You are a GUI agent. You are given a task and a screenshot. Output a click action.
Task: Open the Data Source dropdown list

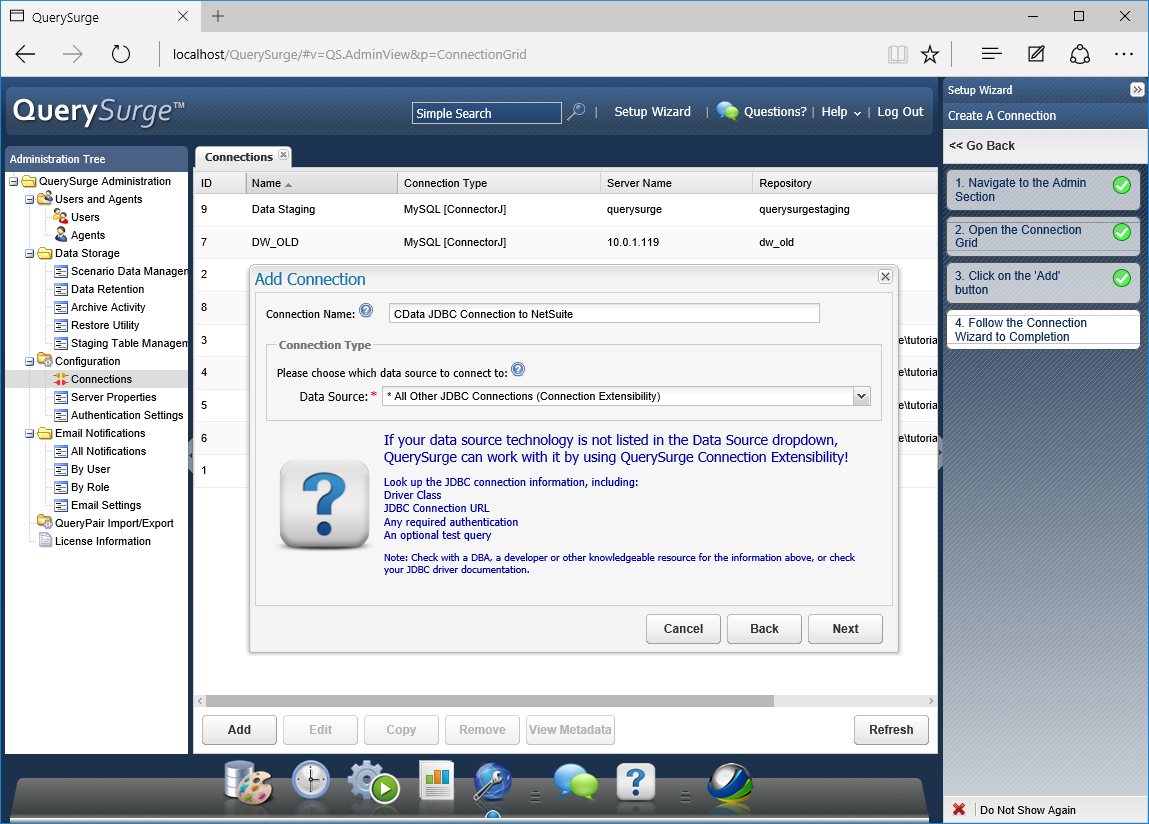point(861,396)
